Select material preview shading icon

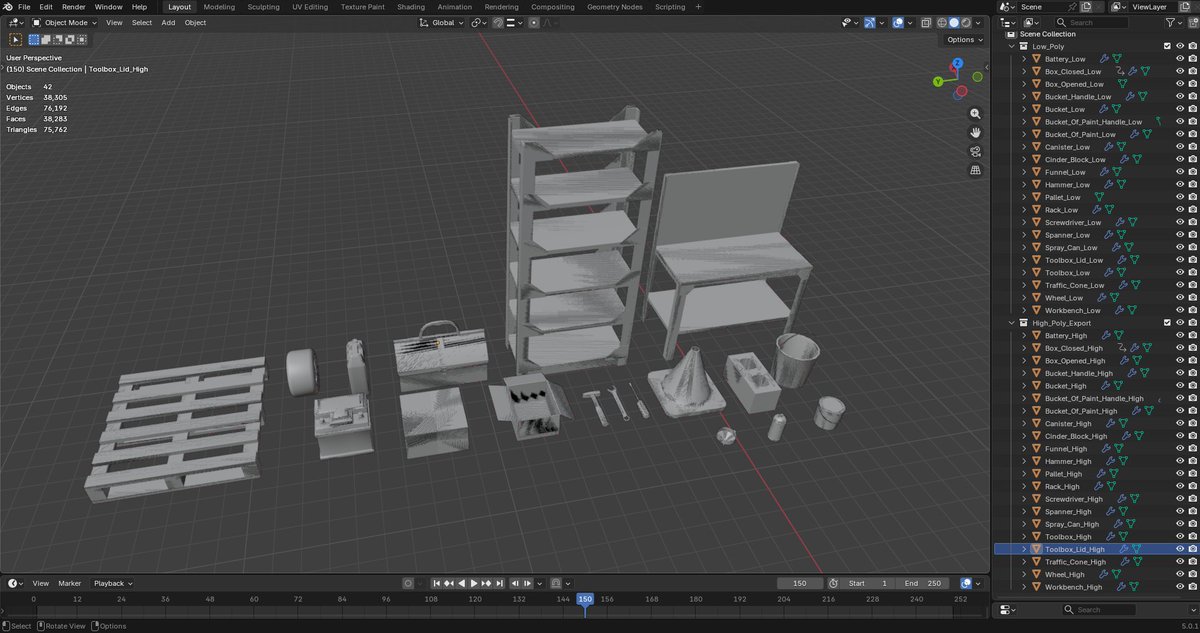[x=965, y=22]
